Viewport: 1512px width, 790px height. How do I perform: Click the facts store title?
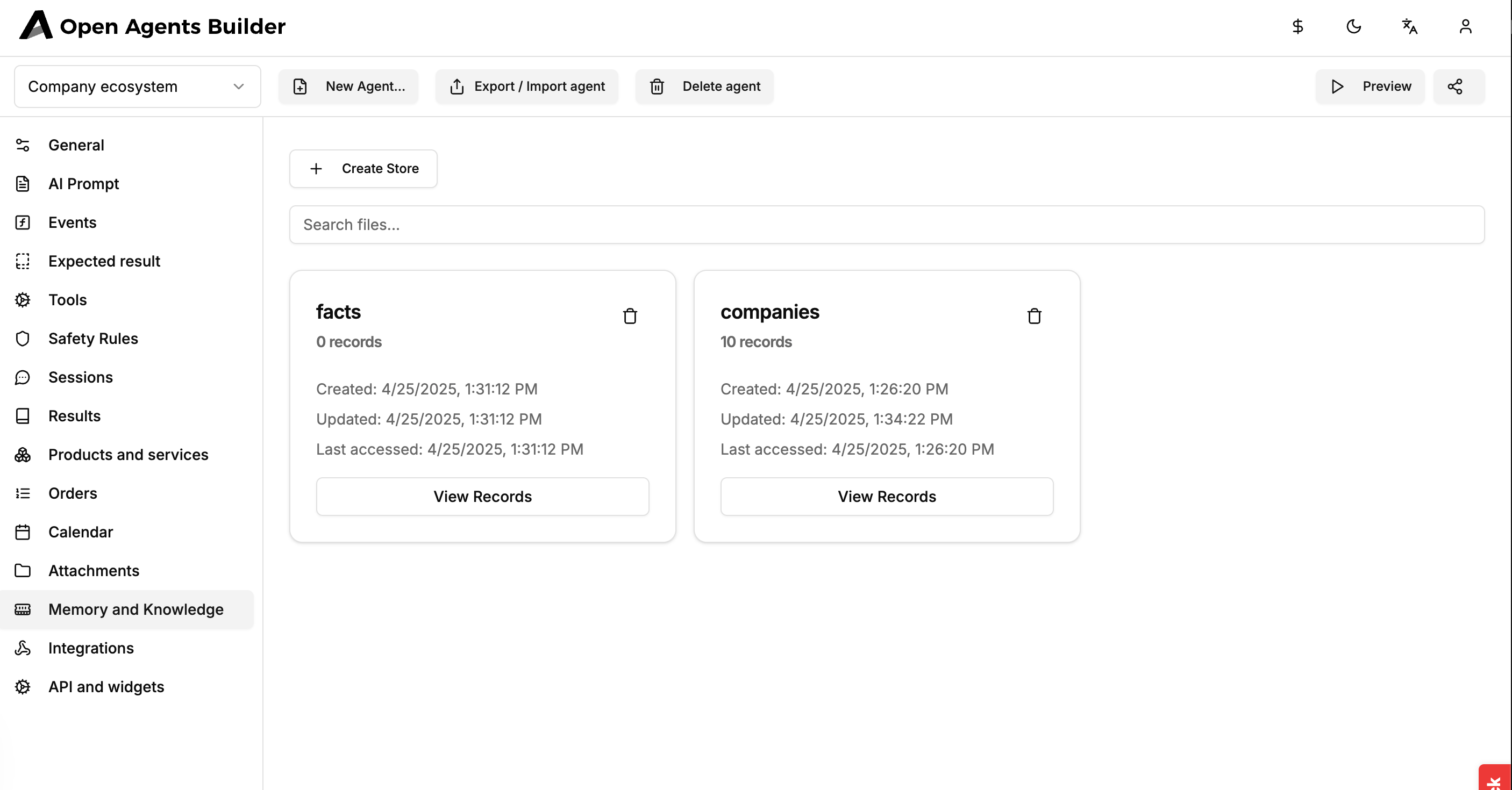pos(338,312)
